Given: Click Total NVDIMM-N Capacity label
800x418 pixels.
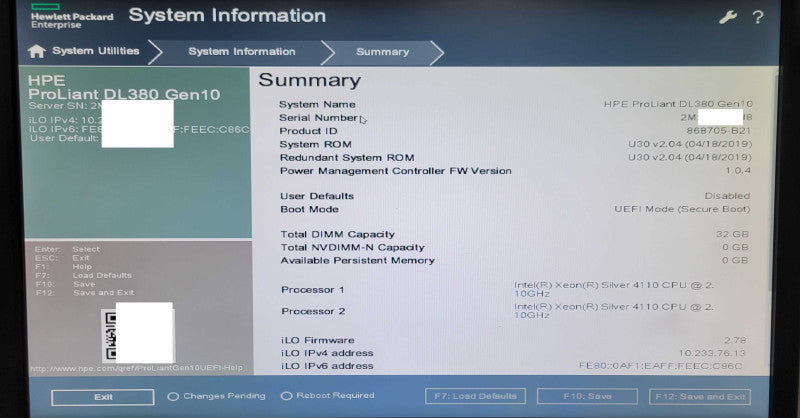Looking at the screenshot, I should [x=352, y=248].
